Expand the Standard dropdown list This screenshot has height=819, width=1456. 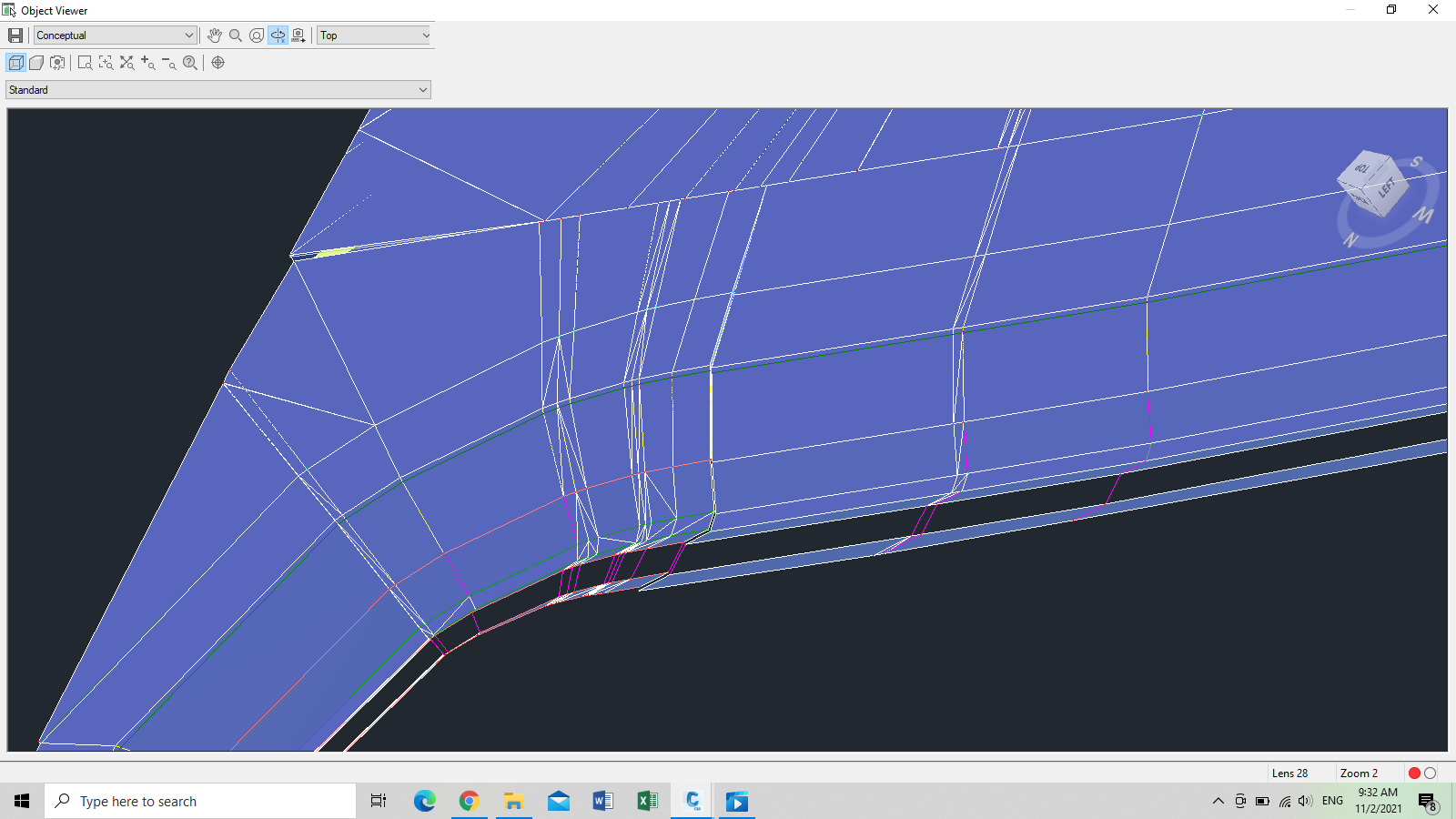(218, 90)
